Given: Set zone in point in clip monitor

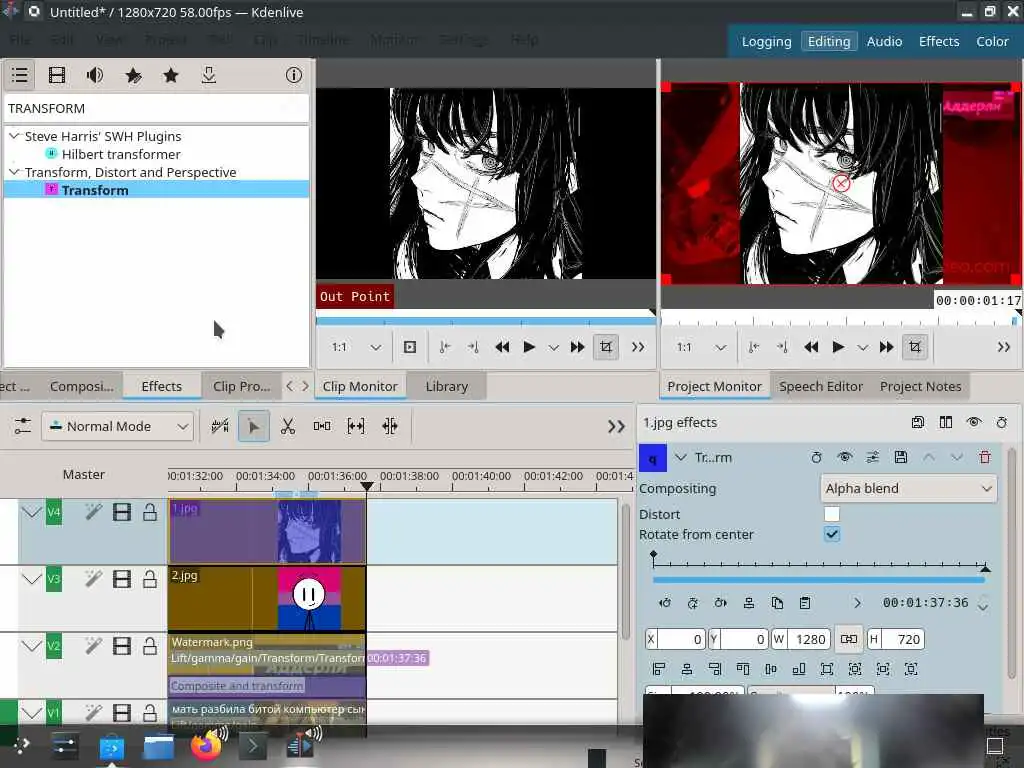Looking at the screenshot, I should coord(445,347).
